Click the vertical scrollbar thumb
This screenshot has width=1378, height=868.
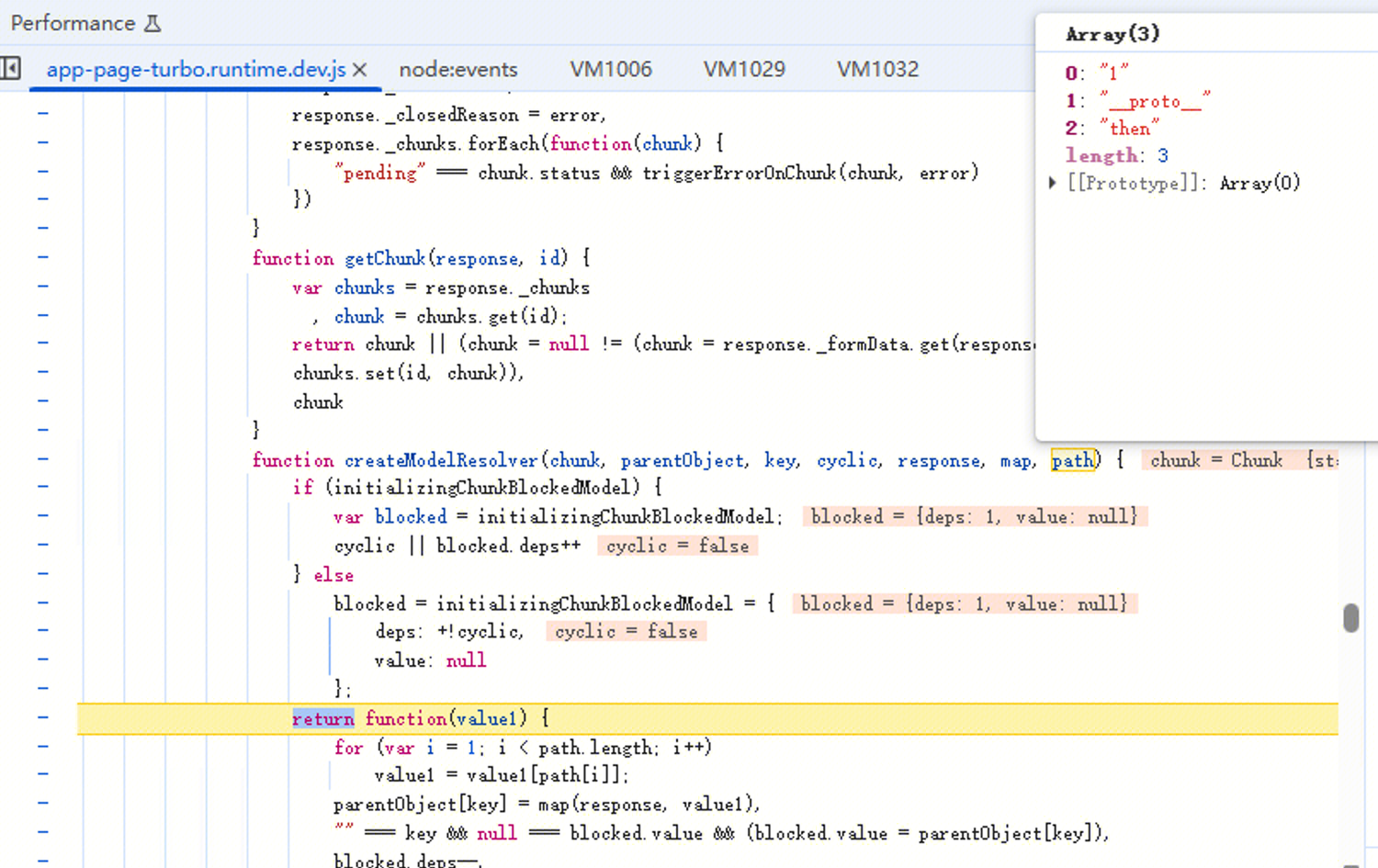[x=1350, y=618]
